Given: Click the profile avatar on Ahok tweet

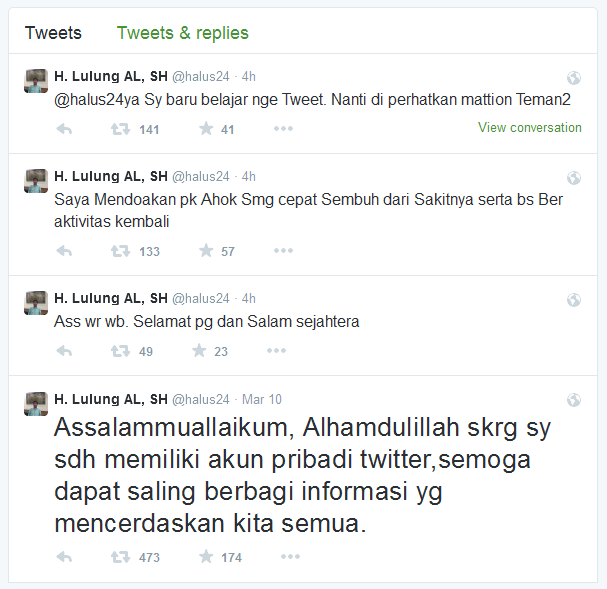Looking at the screenshot, I should (x=36, y=181).
